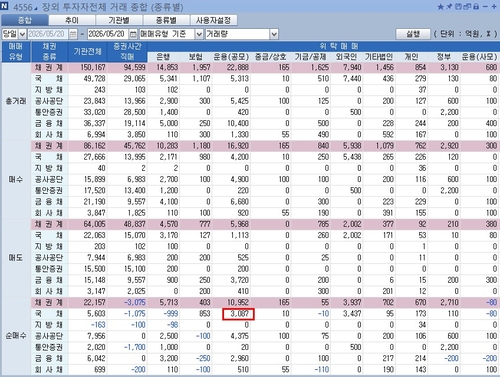Switch to the 기관별 tab
The image size is (500, 377).
tap(119, 20)
